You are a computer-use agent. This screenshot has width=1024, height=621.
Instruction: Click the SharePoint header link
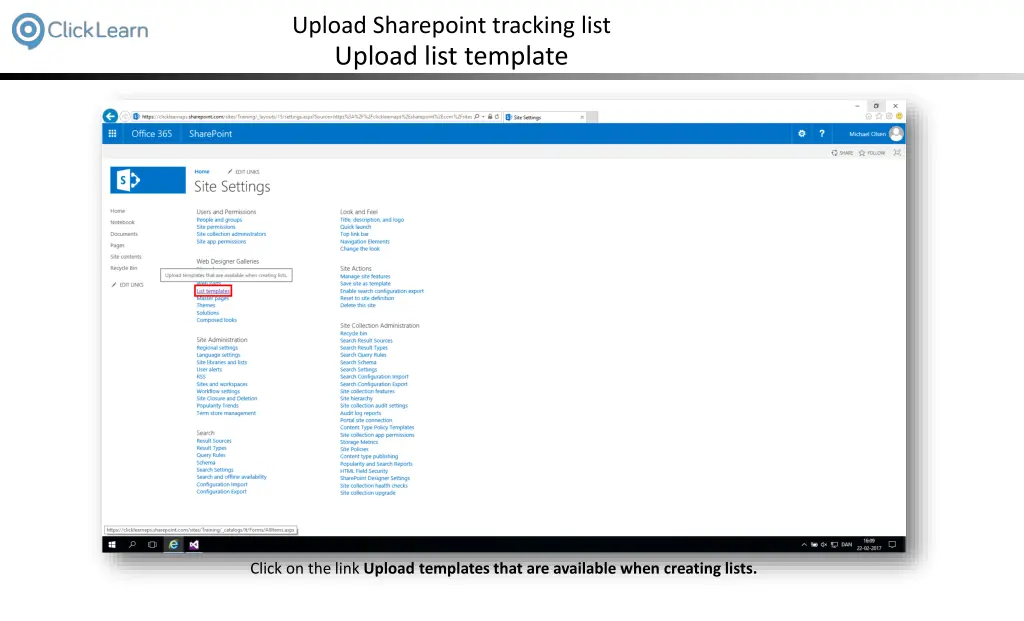[210, 133]
